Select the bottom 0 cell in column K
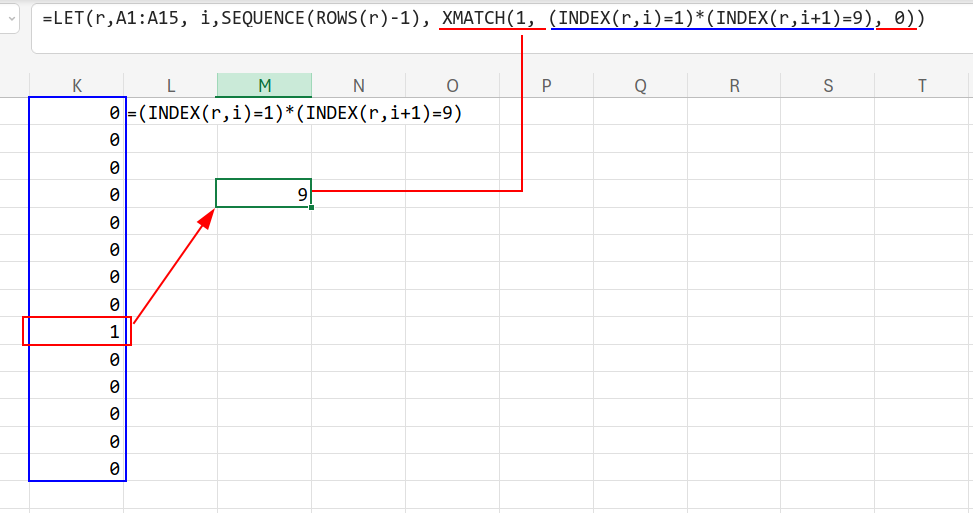Screen dimensions: 973x513 click(77, 468)
